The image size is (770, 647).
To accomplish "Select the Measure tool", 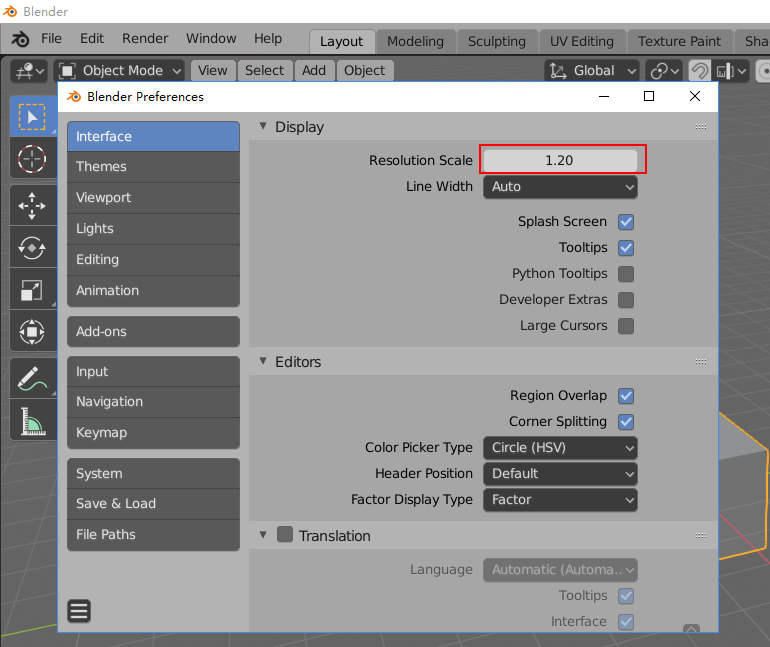I will [32, 420].
